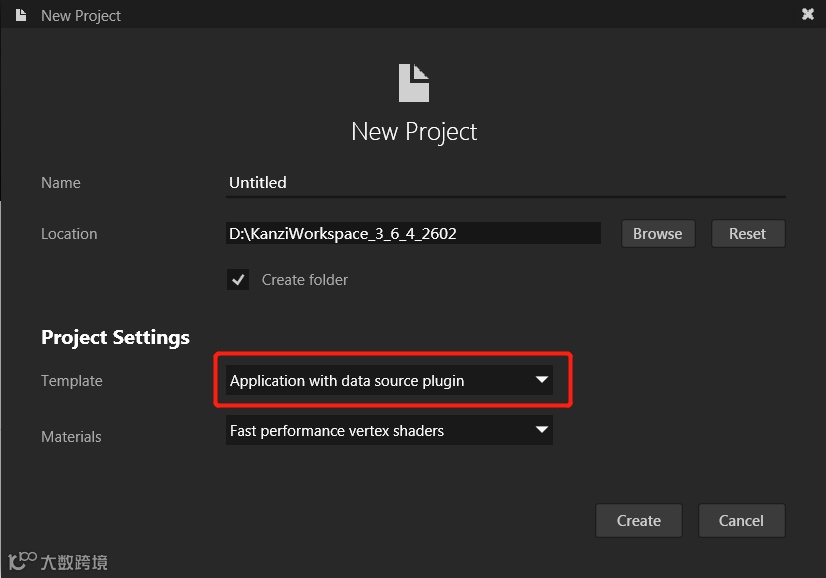Click the Project Settings heading
Viewport: 826px width, 578px height.
[x=115, y=337]
